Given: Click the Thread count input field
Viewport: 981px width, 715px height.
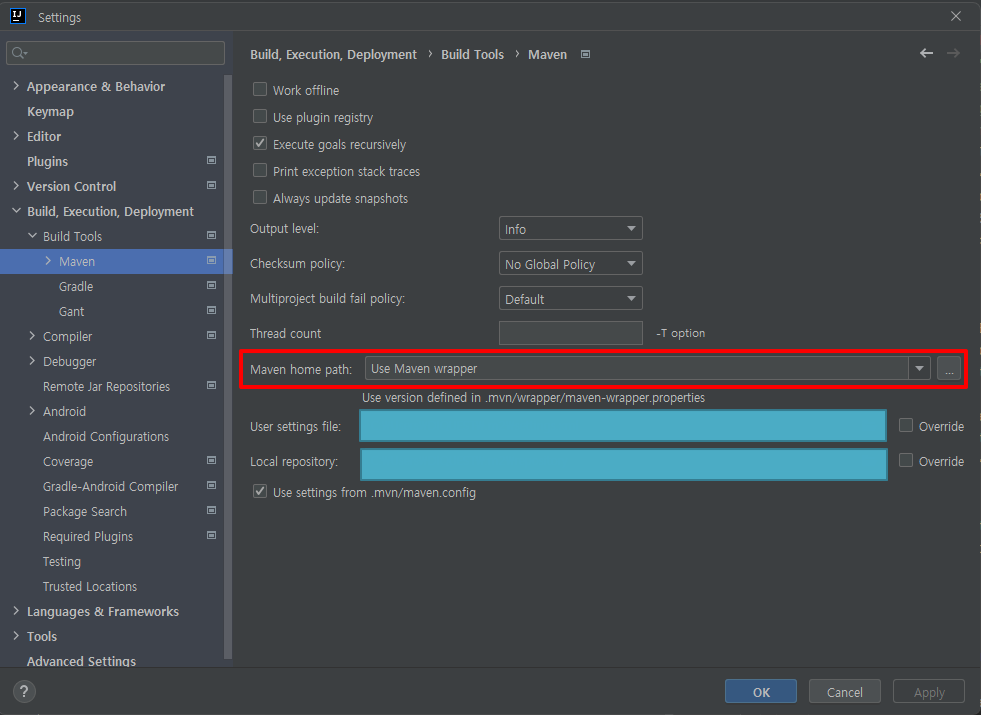Looking at the screenshot, I should pyautogui.click(x=571, y=333).
